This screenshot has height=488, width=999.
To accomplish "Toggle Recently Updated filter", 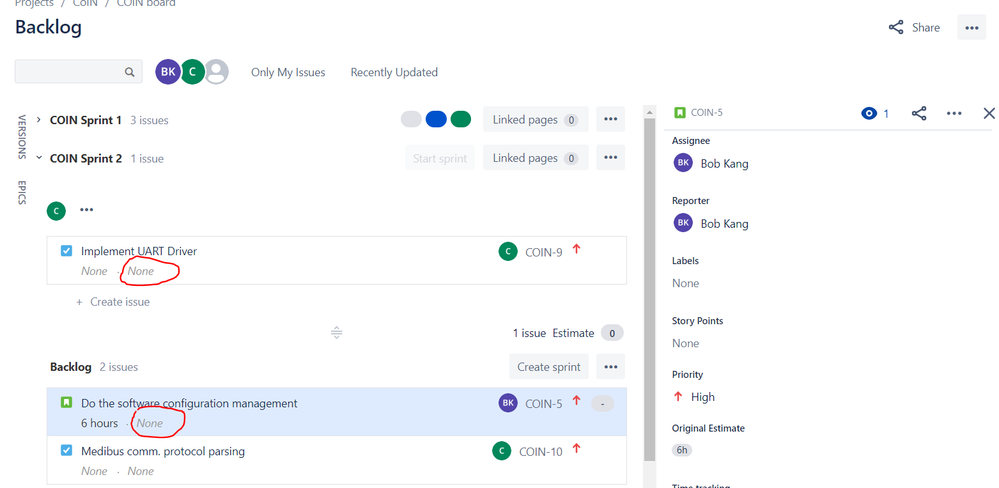I will click(x=394, y=72).
